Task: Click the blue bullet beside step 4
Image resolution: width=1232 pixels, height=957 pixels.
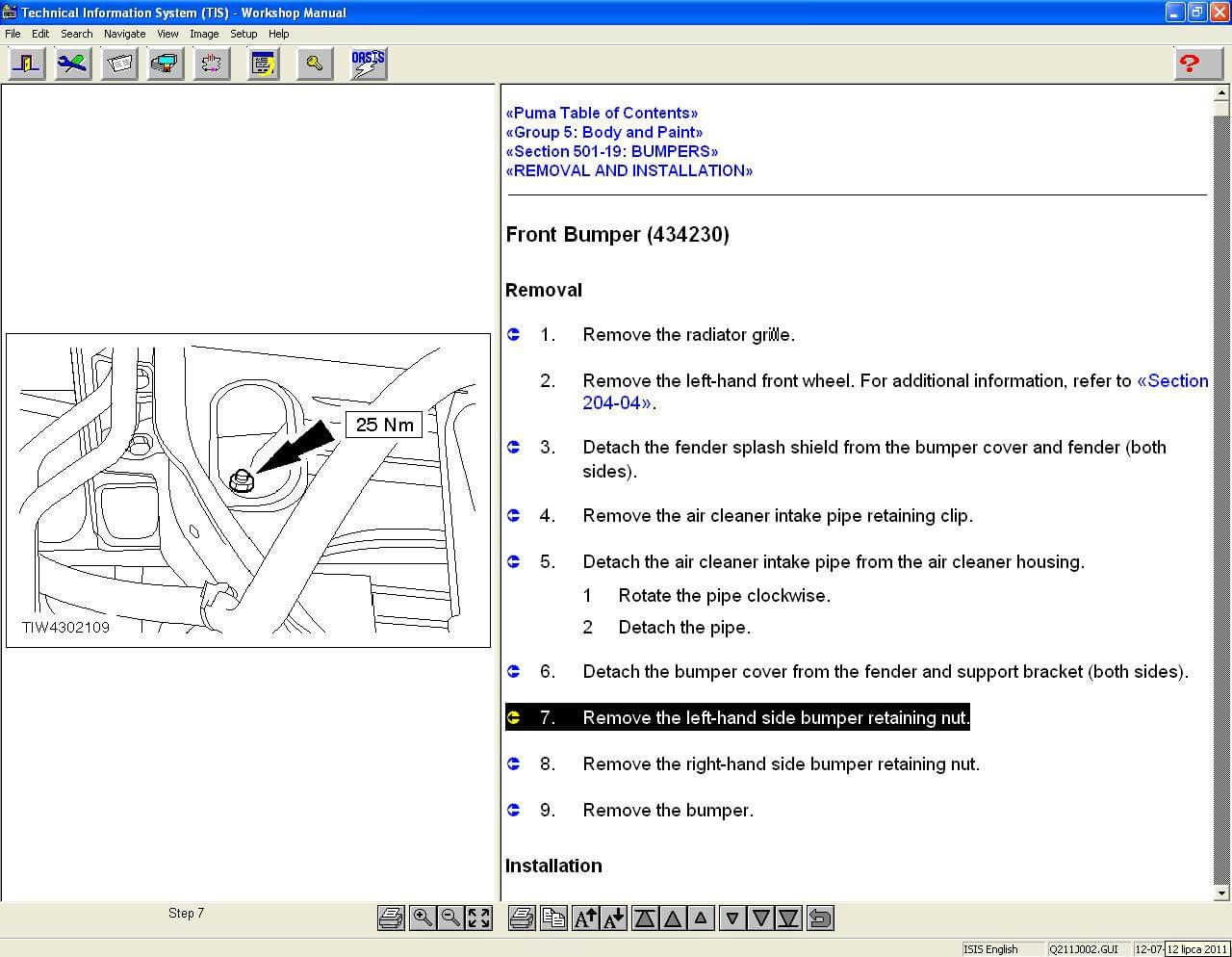Action: 514,515
